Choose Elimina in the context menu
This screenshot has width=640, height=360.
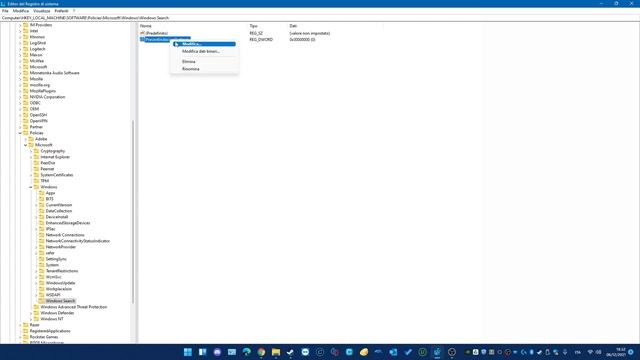(x=204, y=62)
